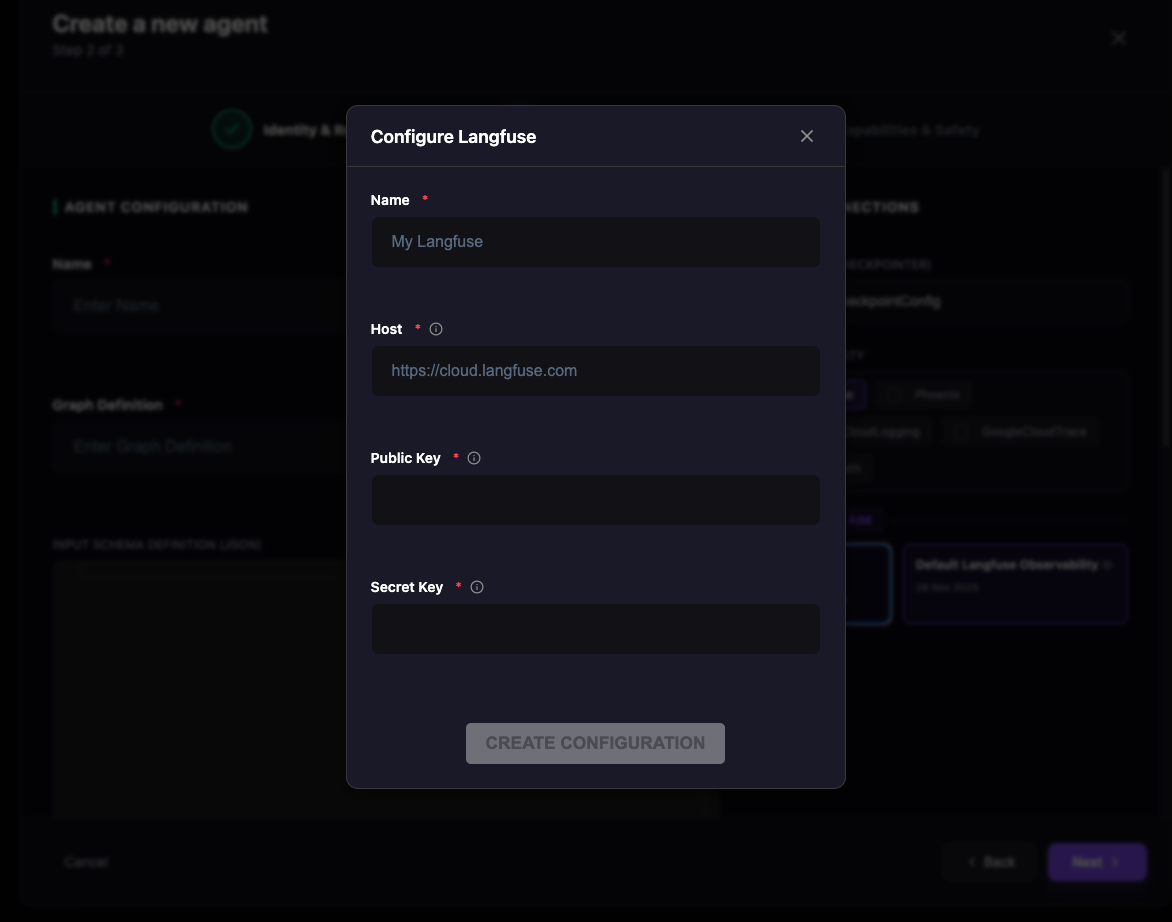Check the GoogleCloudTrace option

pos(961,431)
